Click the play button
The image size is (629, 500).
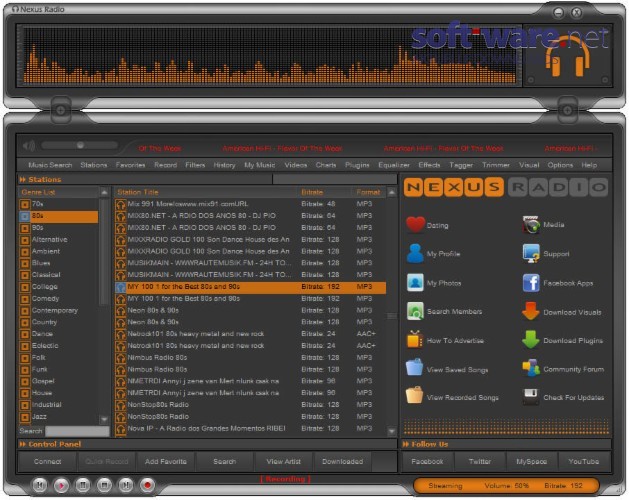(61, 485)
